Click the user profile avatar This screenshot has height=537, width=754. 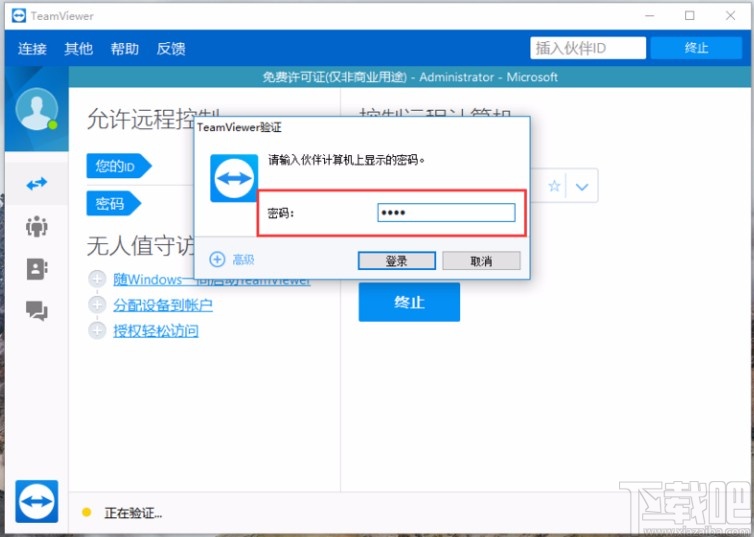[x=37, y=109]
